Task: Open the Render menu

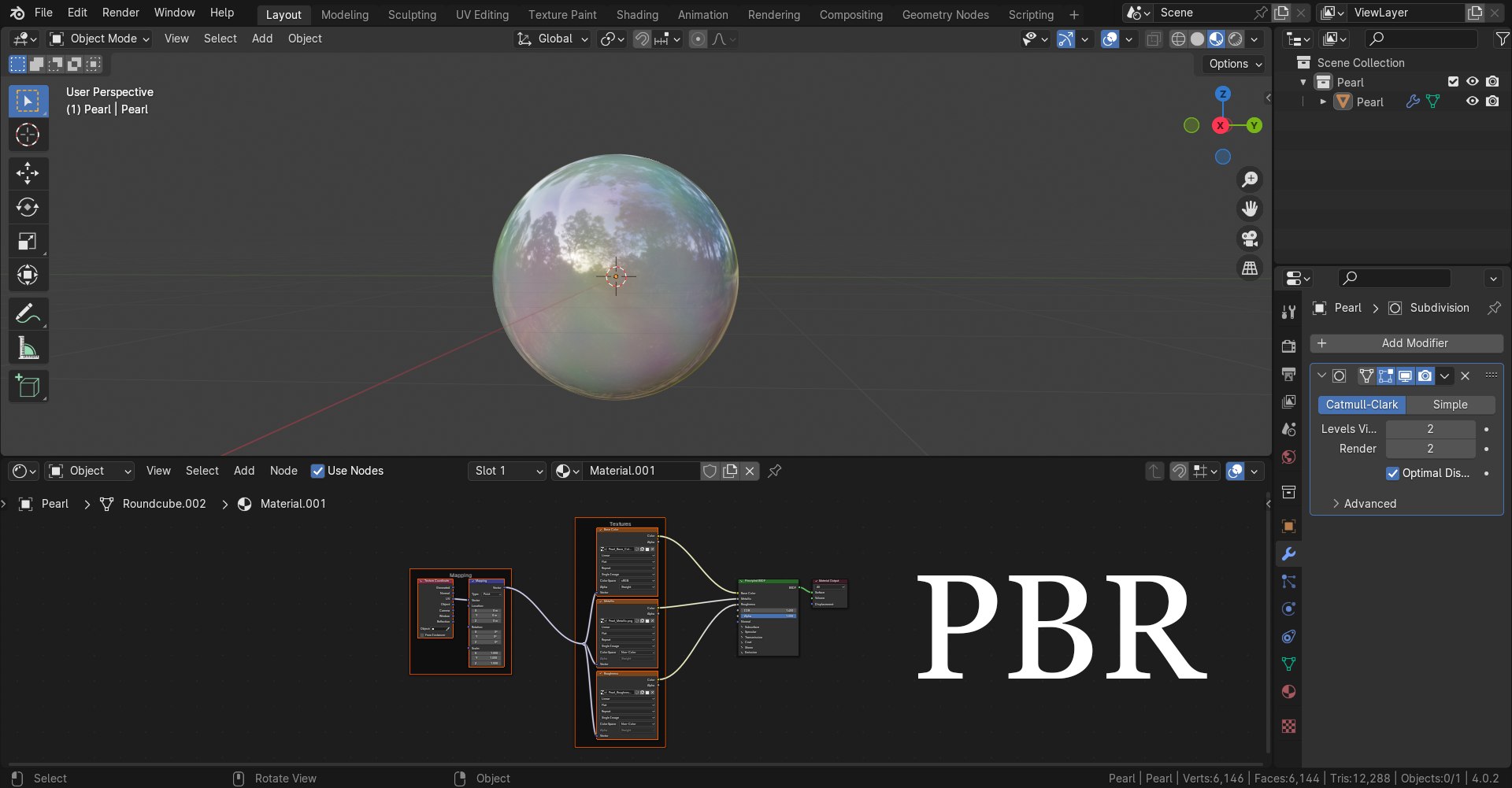Action: click(120, 13)
